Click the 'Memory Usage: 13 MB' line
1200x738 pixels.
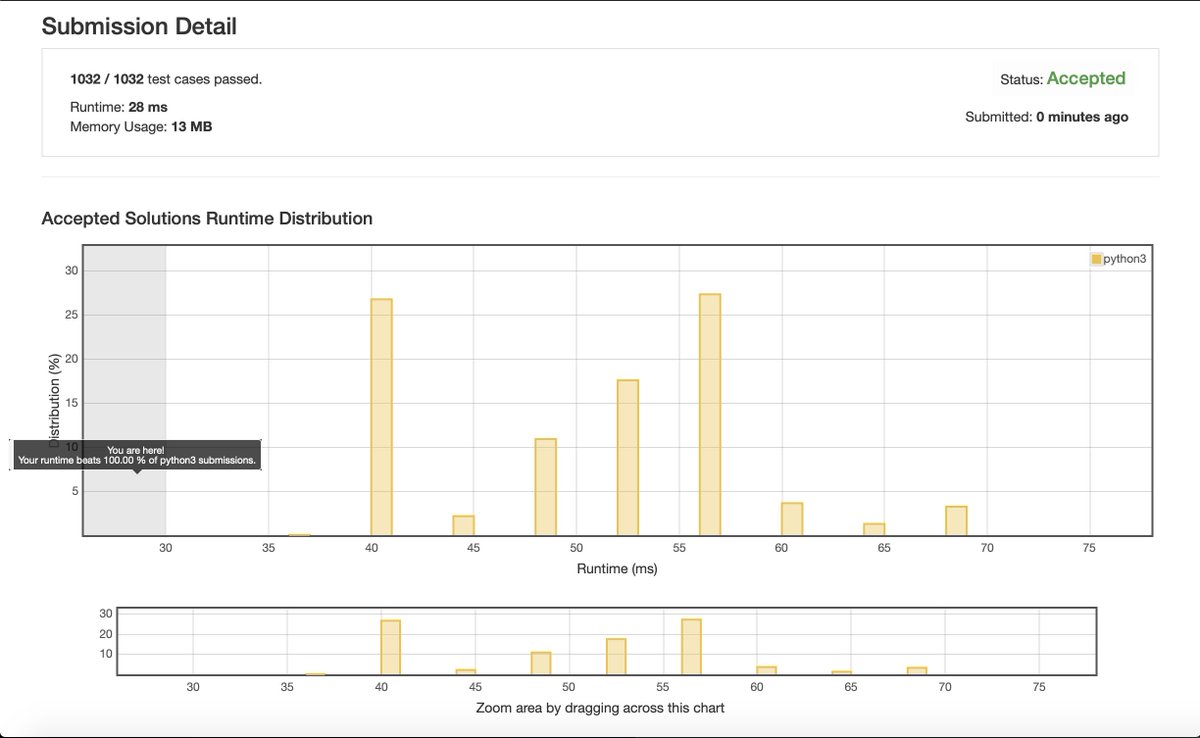[141, 127]
